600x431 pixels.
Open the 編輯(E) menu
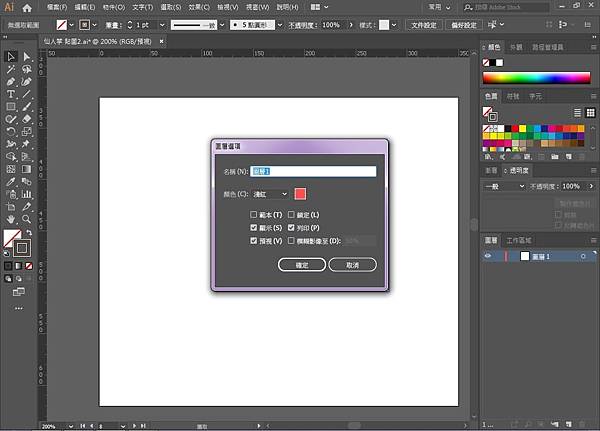coord(85,7)
